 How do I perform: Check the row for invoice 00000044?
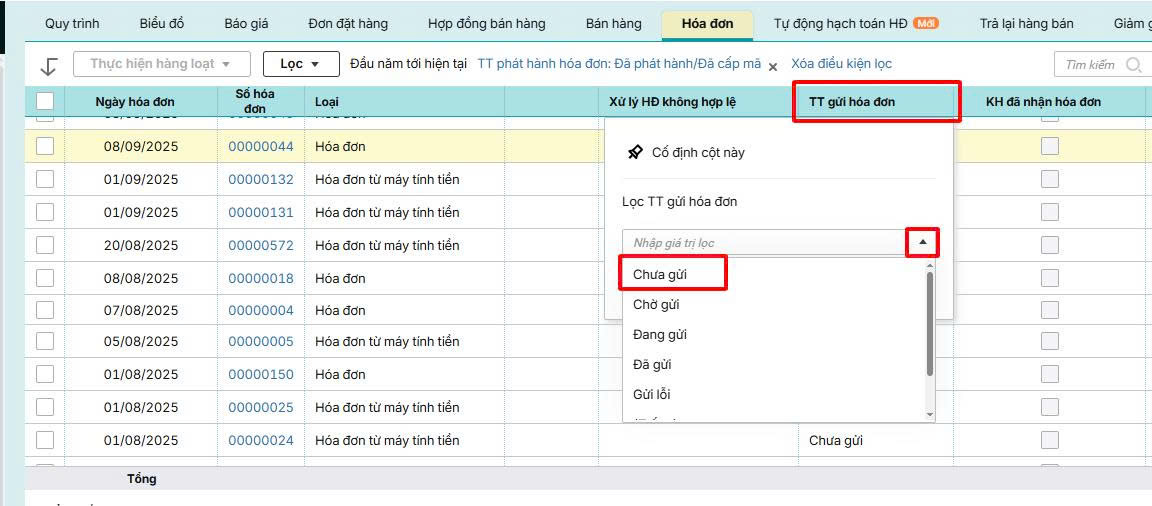coord(45,146)
